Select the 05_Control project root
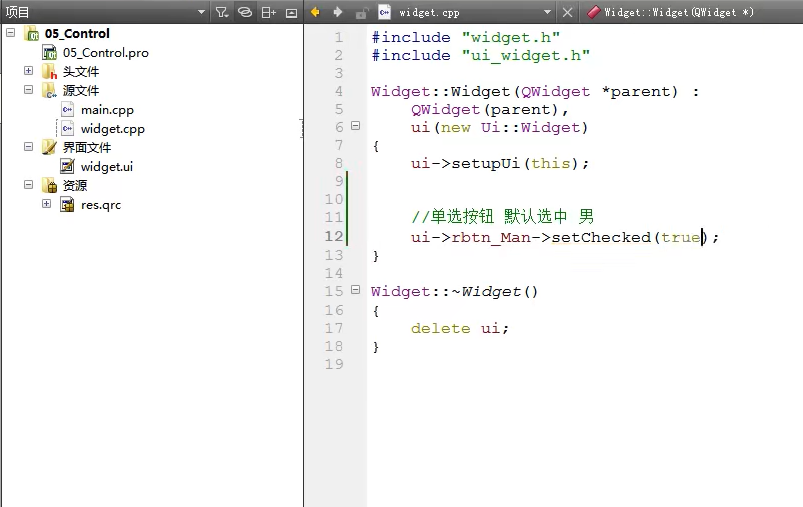Viewport: 803px width, 507px height. tap(77, 33)
